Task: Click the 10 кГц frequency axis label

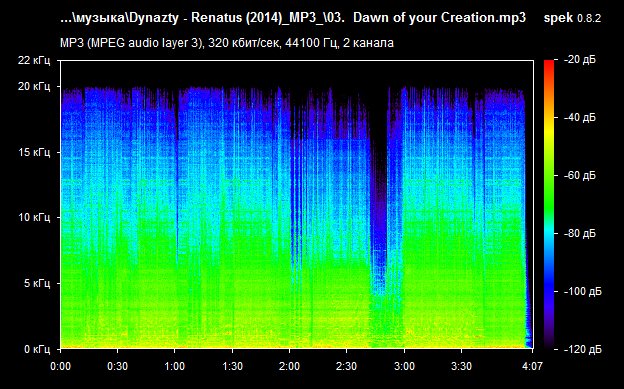Action: (34, 217)
